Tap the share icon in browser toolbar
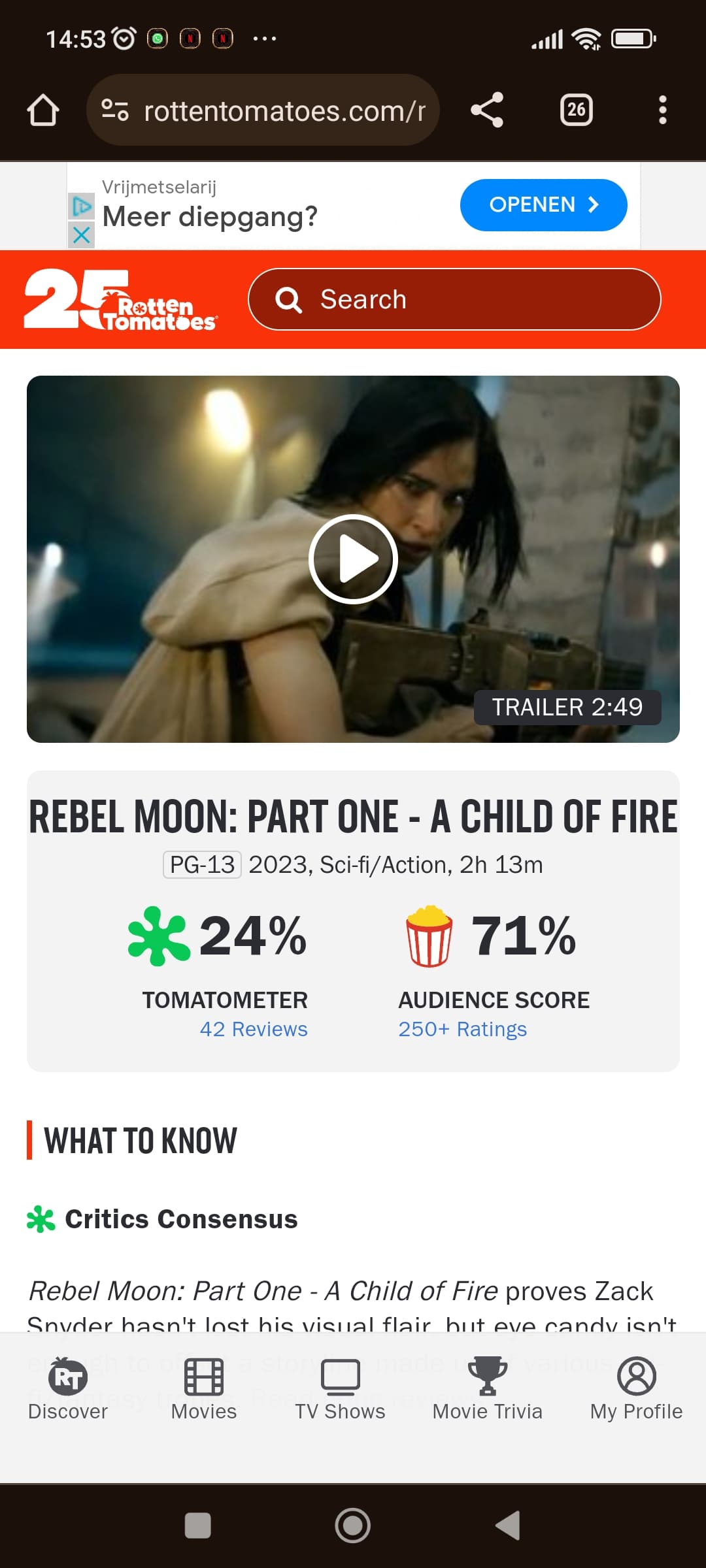706x1568 pixels. 487,110
